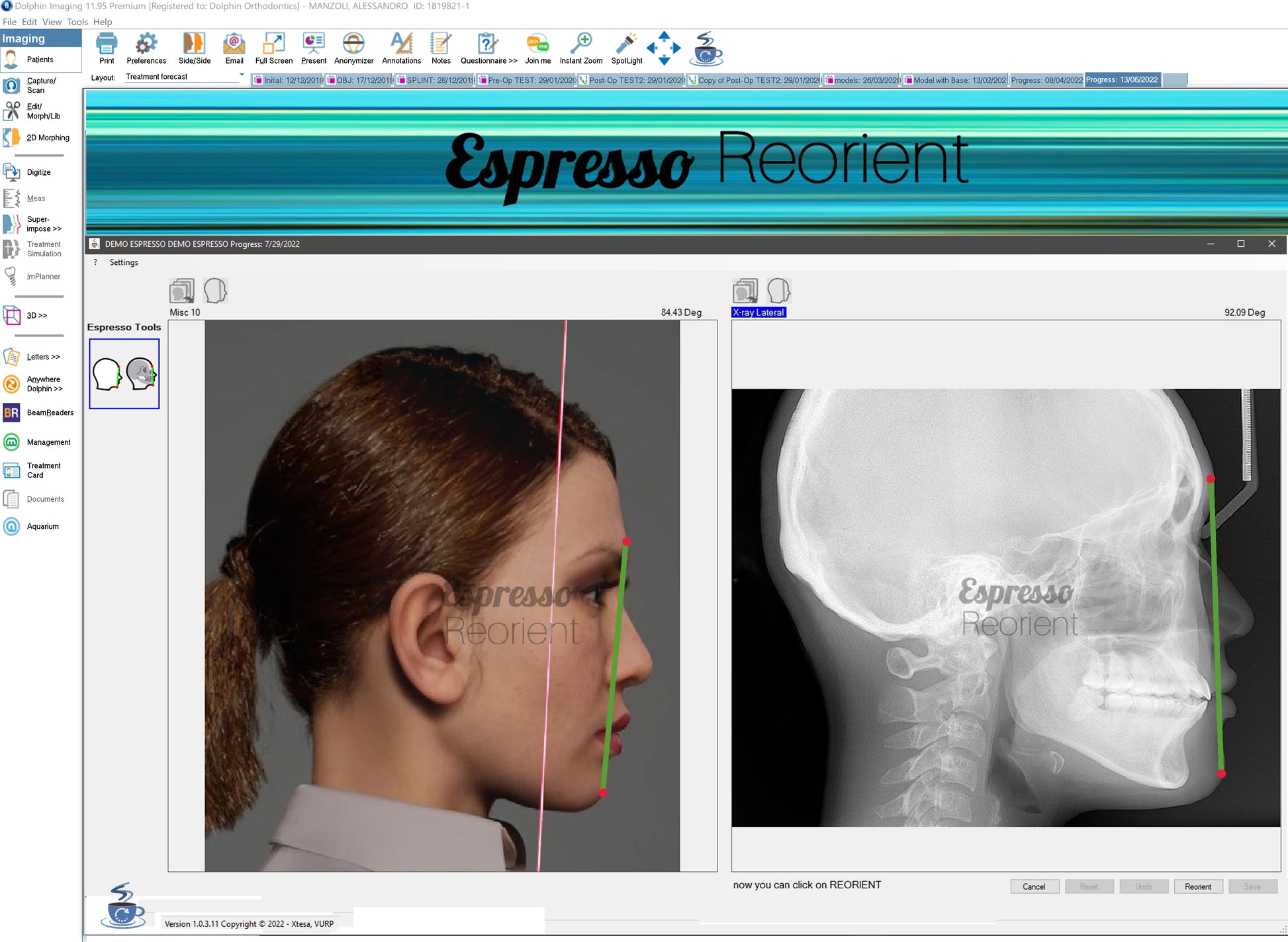The height and width of the screenshot is (942, 1288).
Task: Click the Reset button
Action: [x=1089, y=886]
